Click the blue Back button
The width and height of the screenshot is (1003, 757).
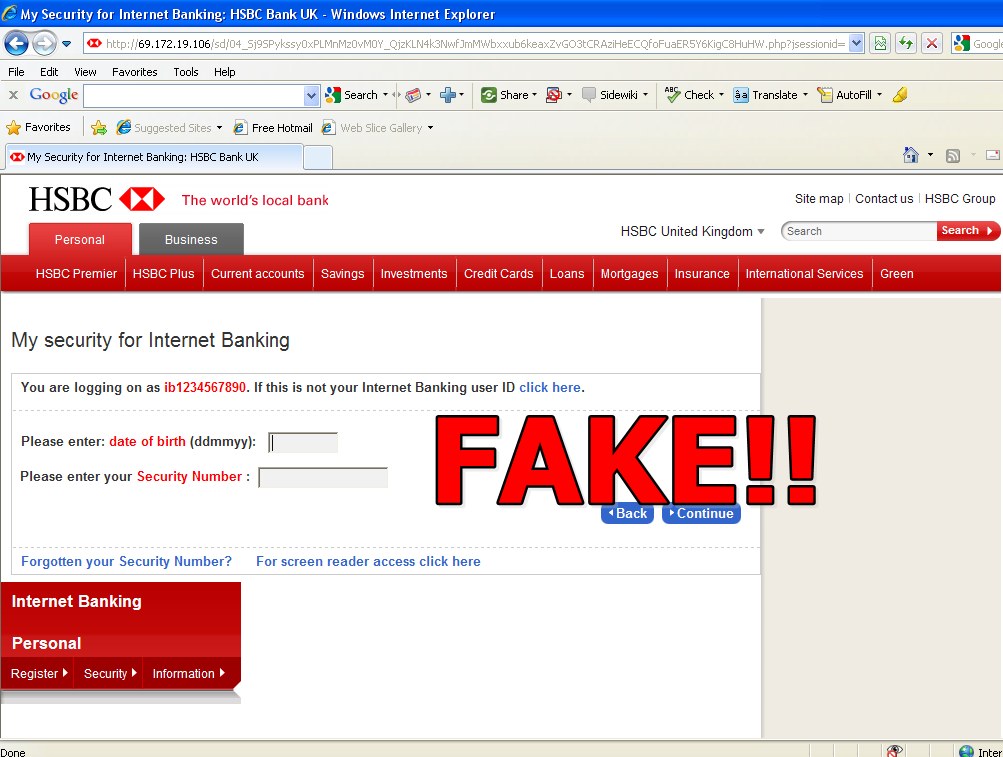[628, 513]
